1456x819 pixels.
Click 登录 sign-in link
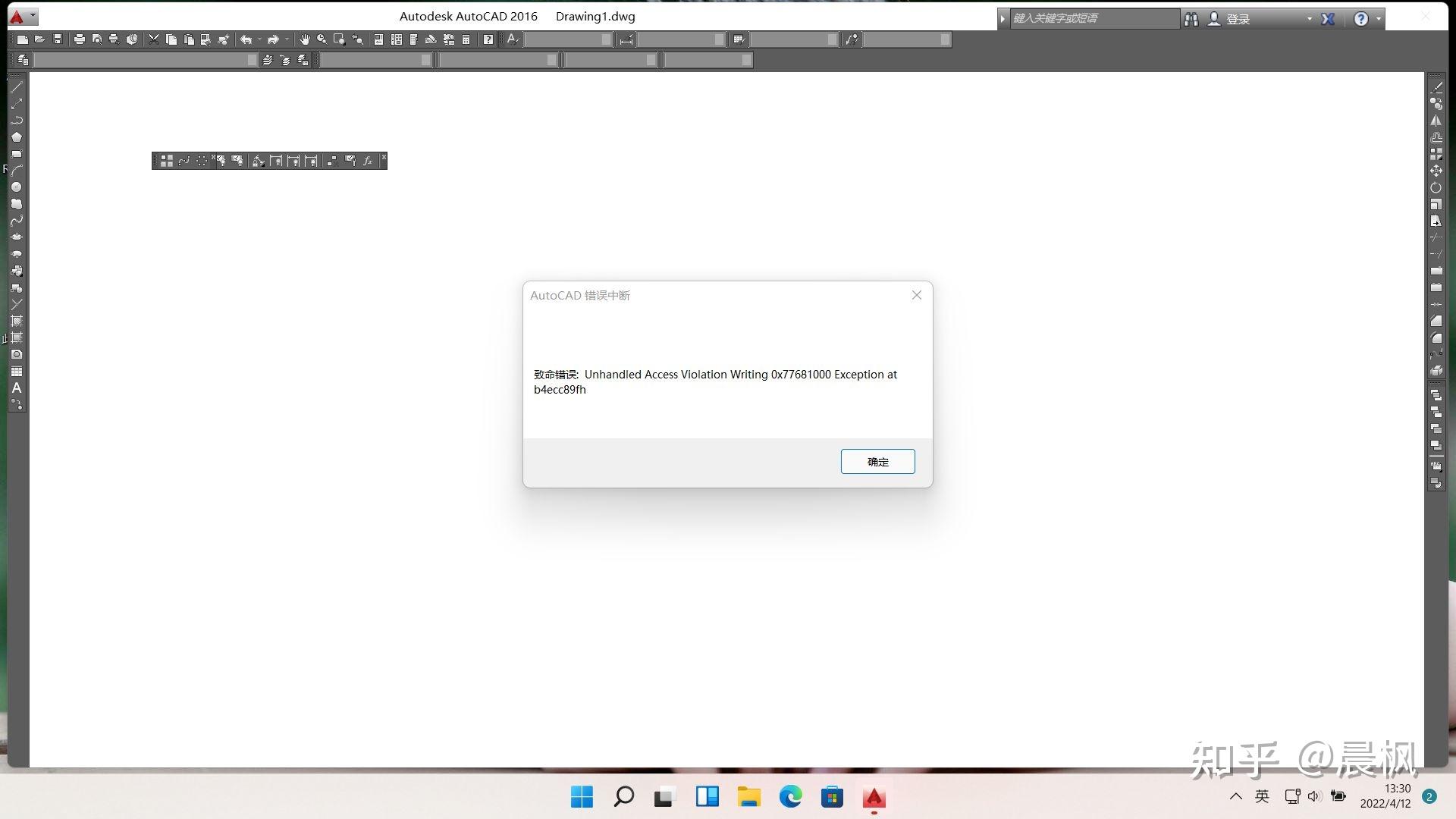coord(1238,19)
